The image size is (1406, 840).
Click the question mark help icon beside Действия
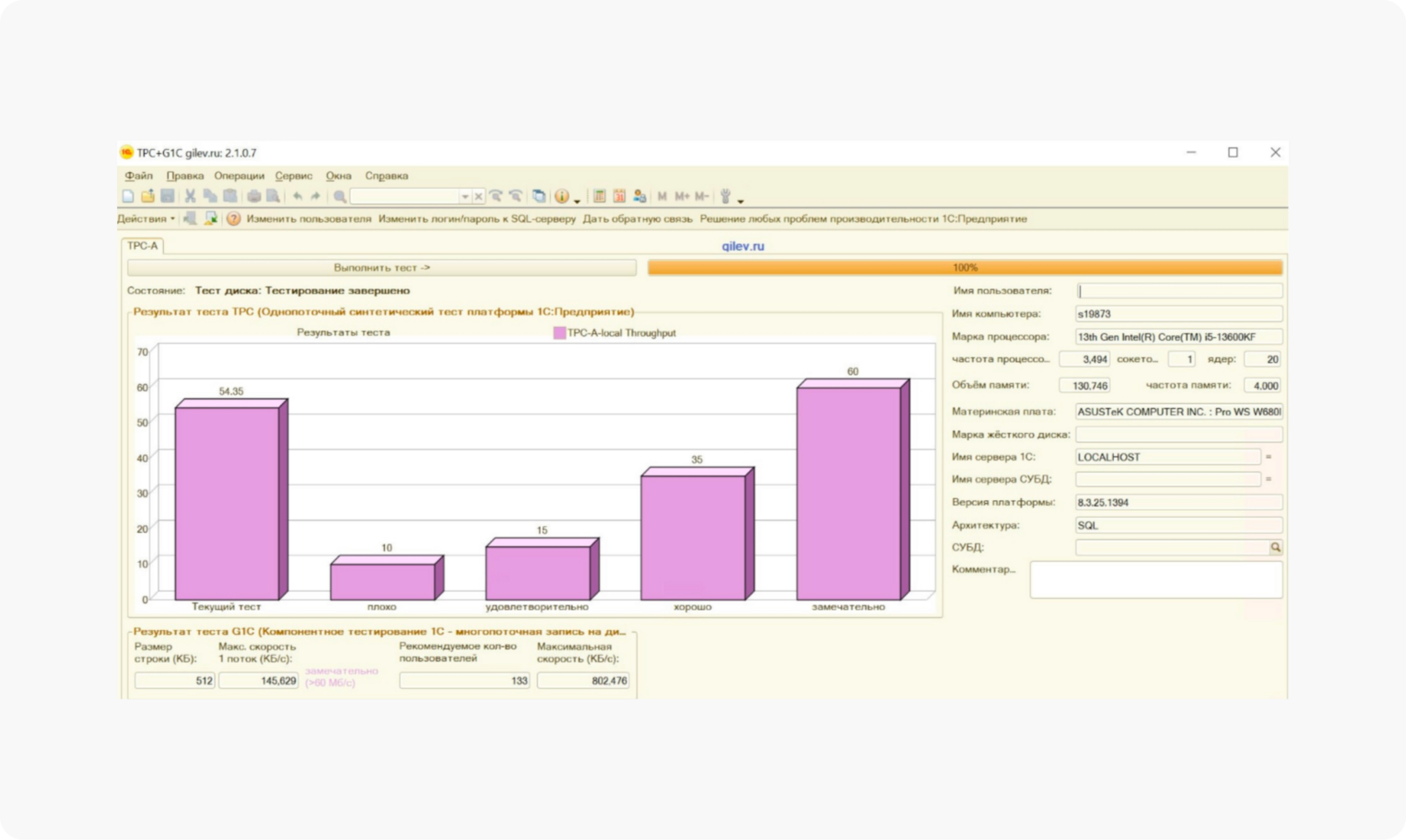coord(233,219)
